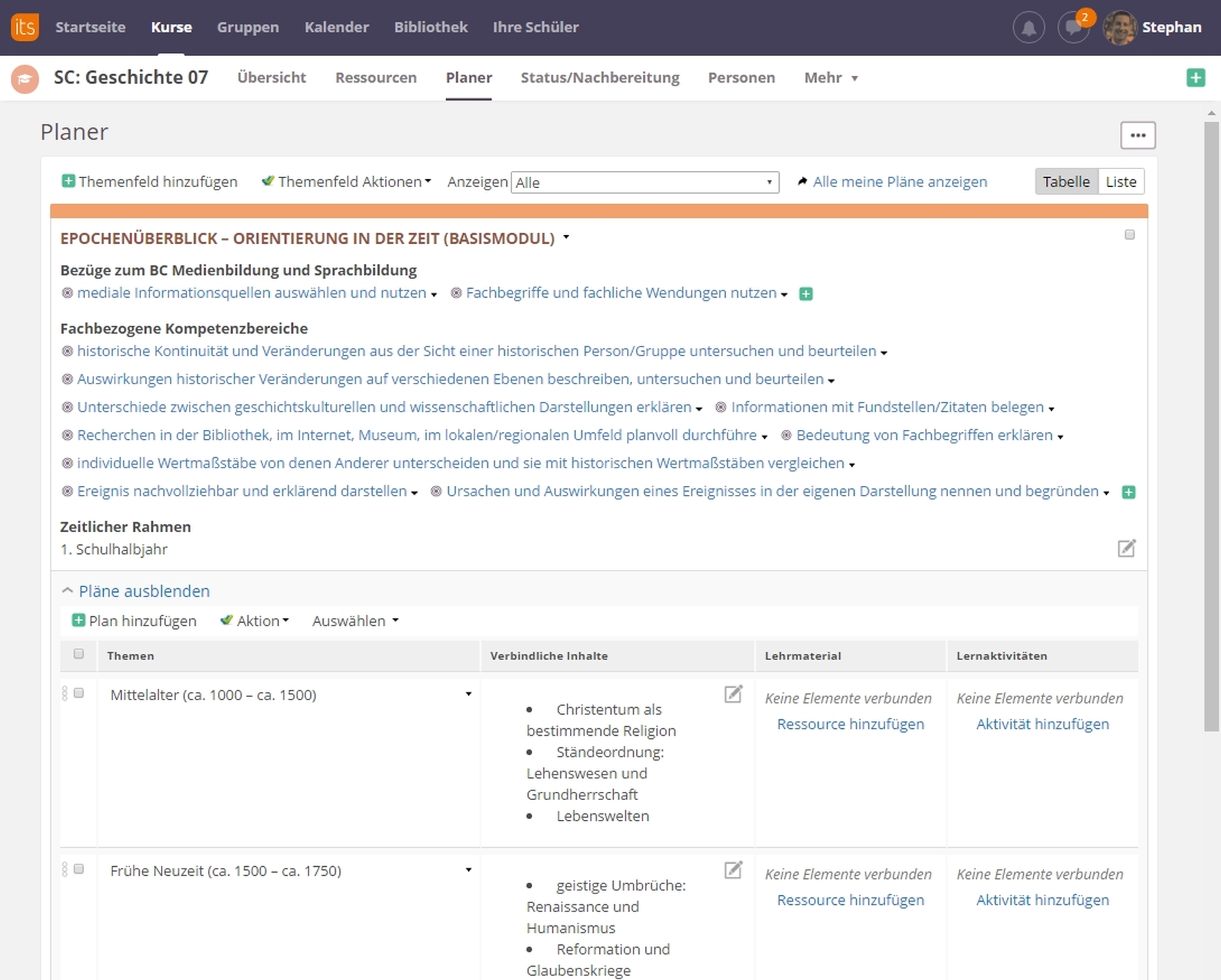Click the plus icon before Plan hinzufügen
Image resolution: width=1221 pixels, height=980 pixels.
coord(78,621)
